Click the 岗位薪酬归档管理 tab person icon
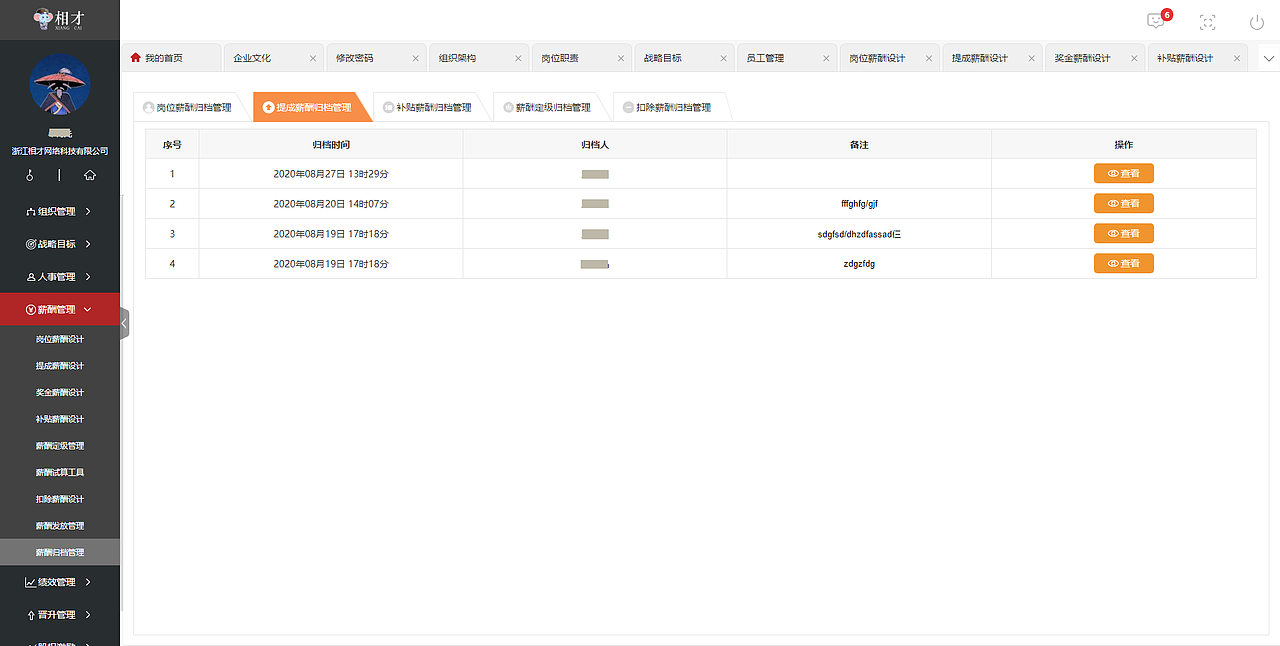 click(x=148, y=107)
